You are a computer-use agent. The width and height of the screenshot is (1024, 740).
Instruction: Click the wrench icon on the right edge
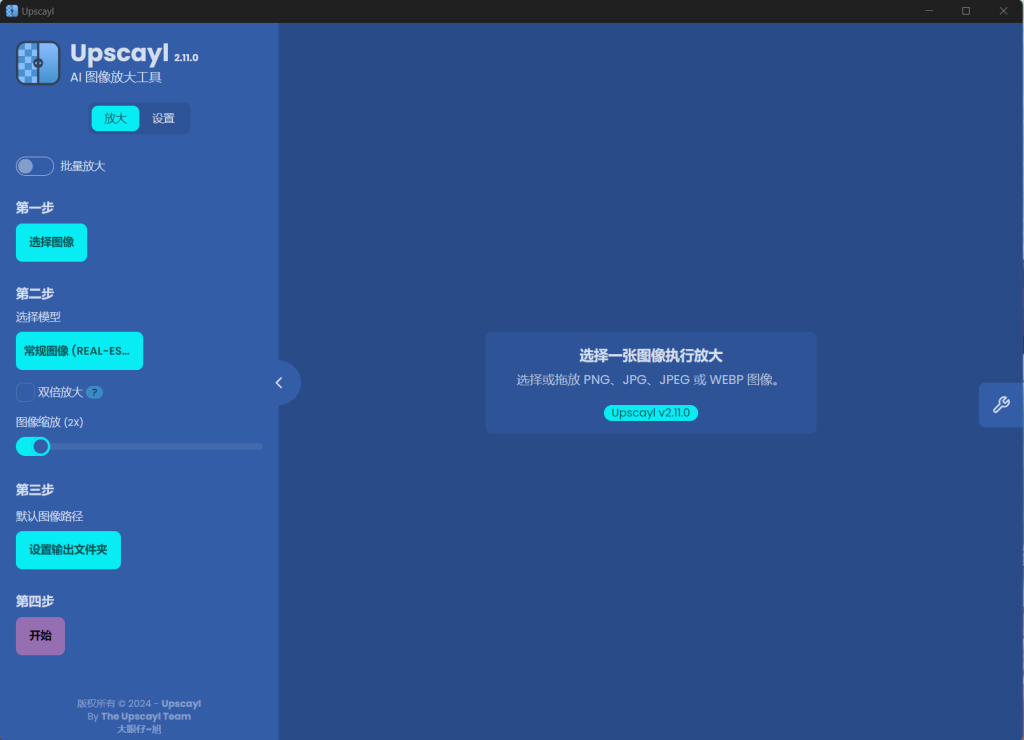[x=1000, y=405]
